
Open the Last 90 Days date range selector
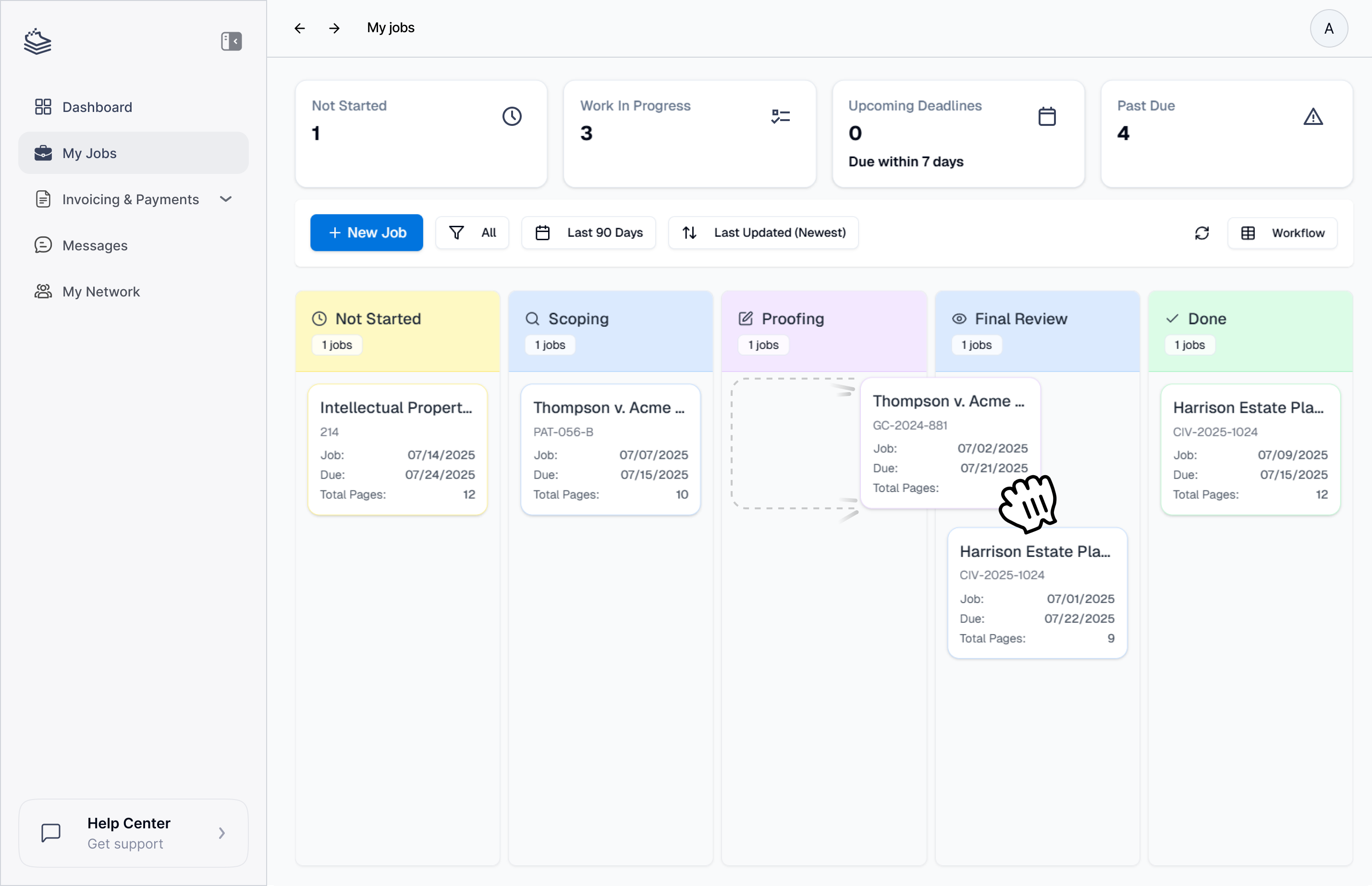(x=588, y=233)
